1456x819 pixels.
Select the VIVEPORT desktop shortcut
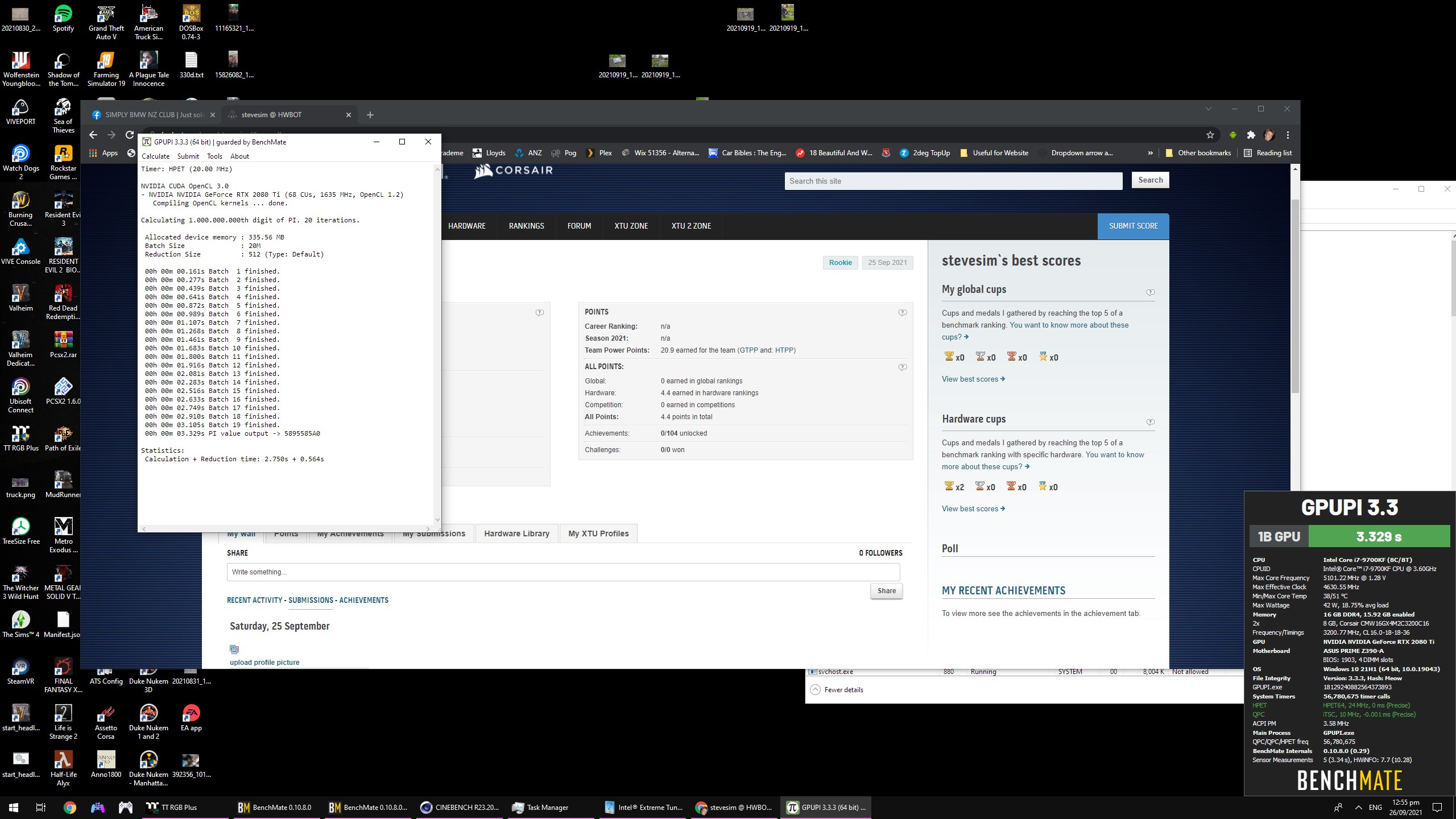(x=20, y=112)
